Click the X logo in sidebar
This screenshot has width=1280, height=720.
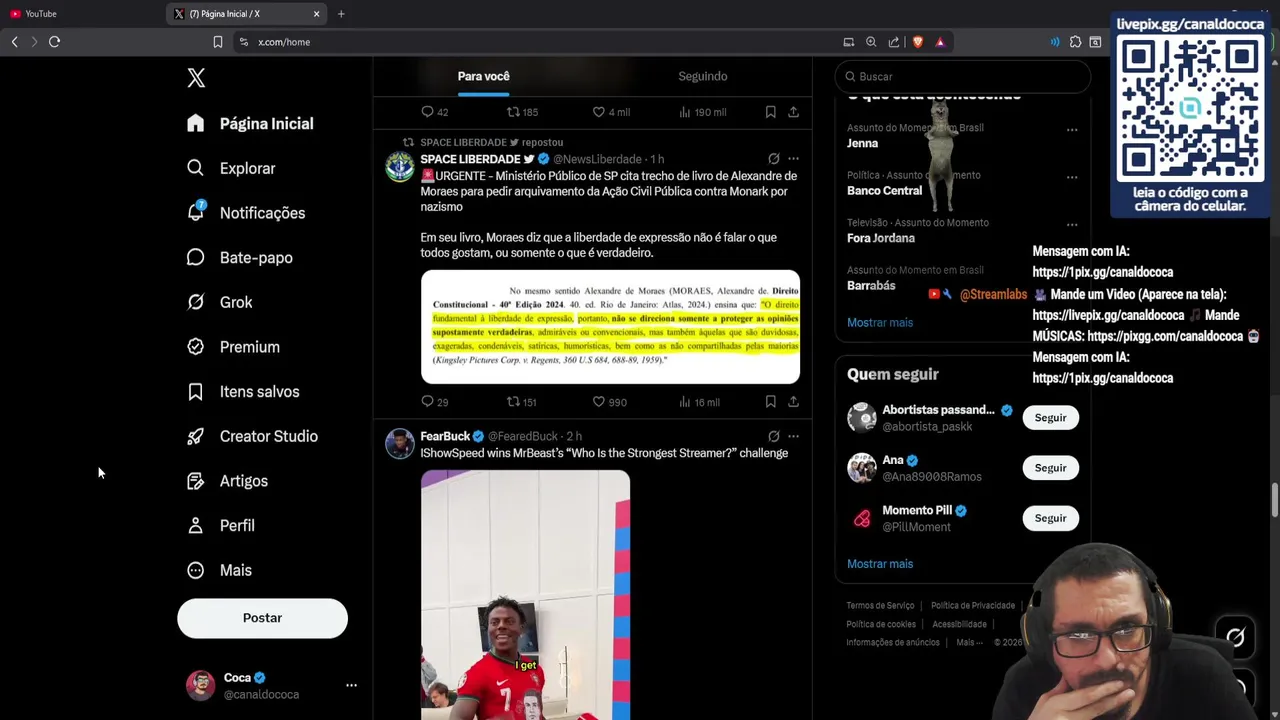point(196,78)
